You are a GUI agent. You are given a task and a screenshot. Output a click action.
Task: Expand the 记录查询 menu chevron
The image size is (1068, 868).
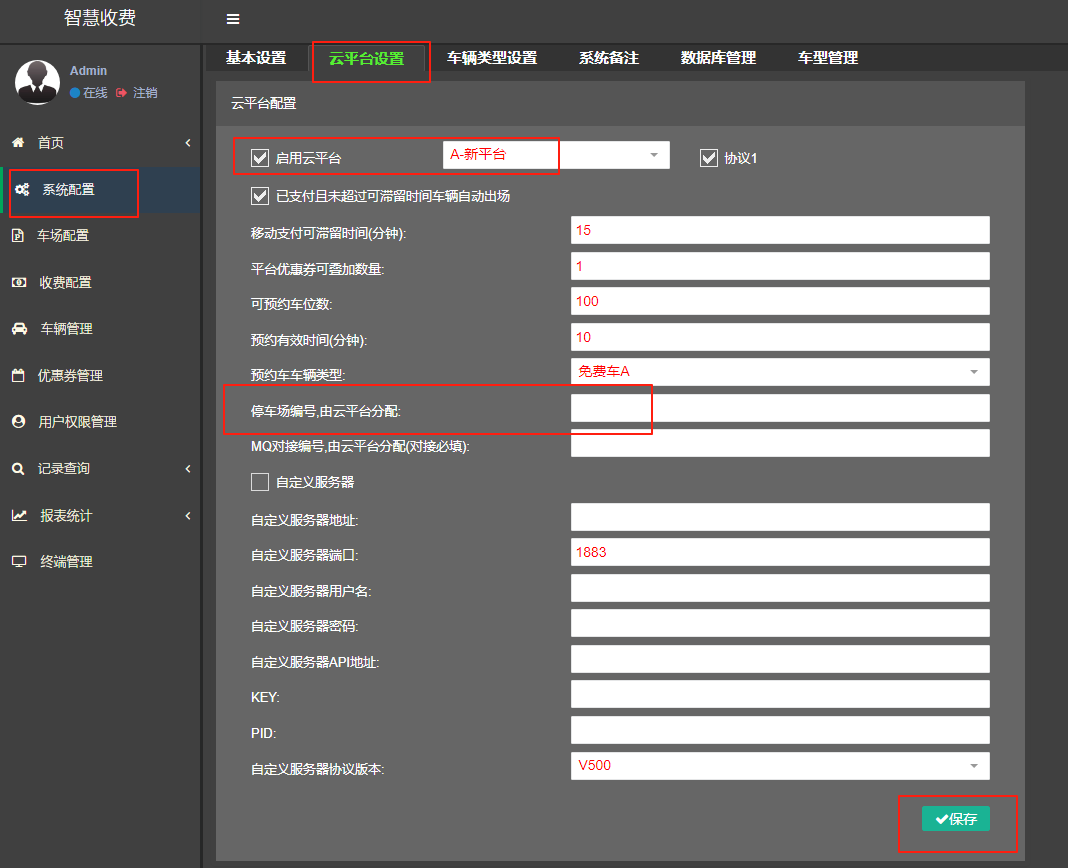pos(188,469)
